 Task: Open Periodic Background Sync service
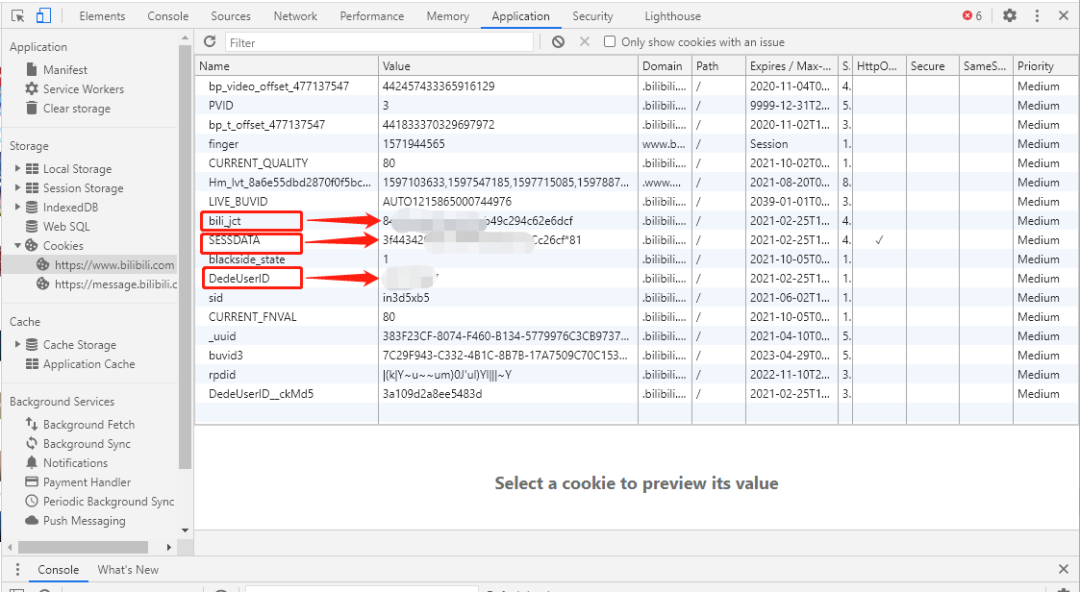coord(109,502)
